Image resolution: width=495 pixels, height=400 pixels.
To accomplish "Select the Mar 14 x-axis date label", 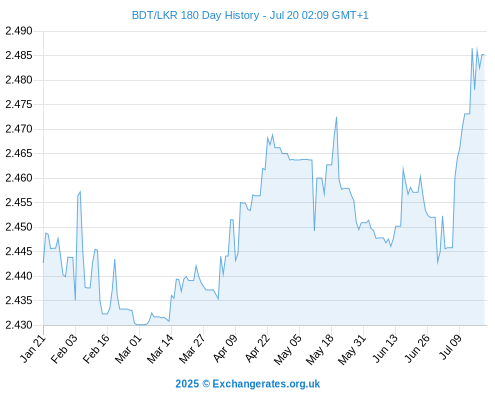I will click(x=160, y=348).
